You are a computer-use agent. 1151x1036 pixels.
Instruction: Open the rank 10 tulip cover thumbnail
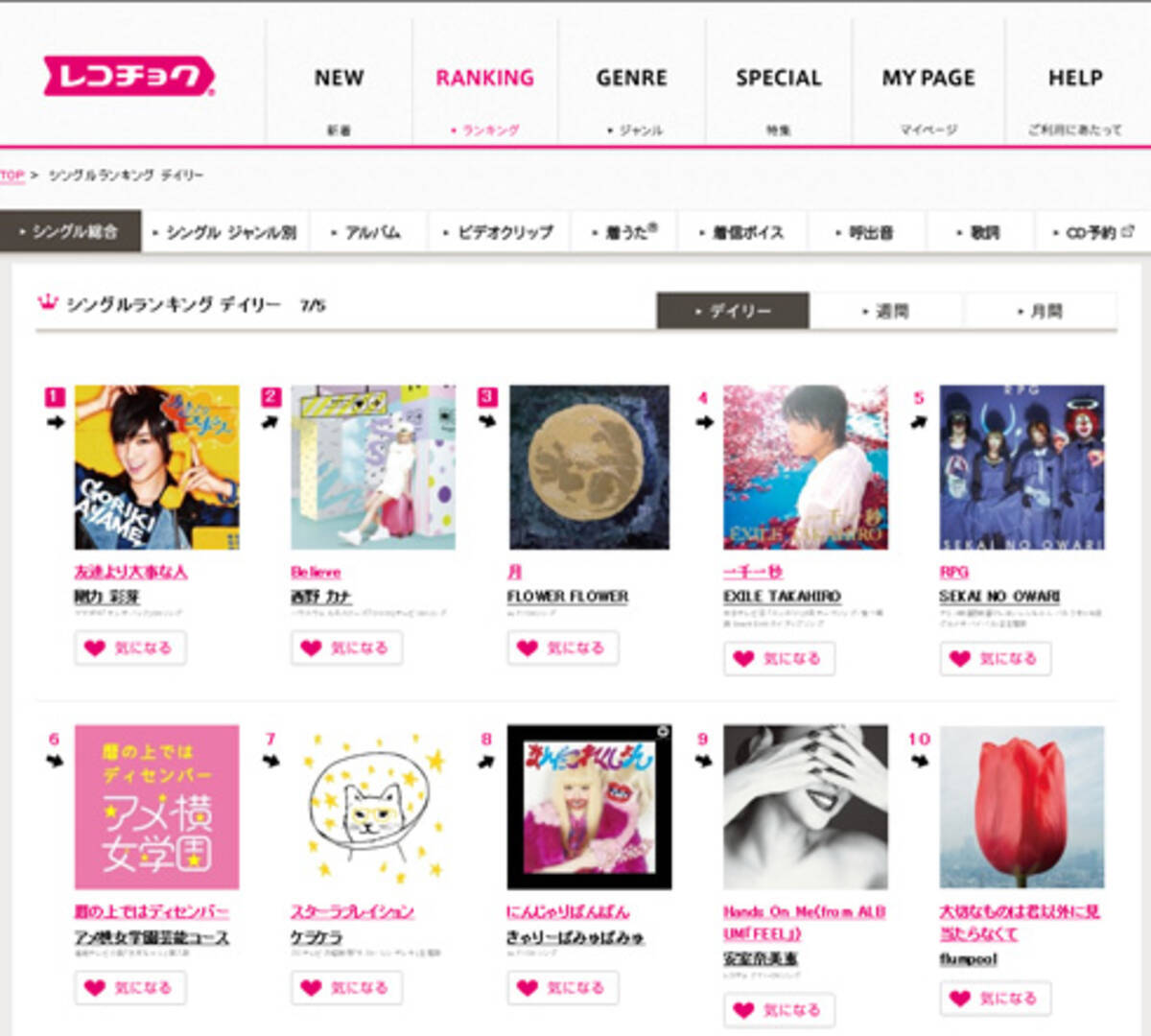click(1022, 807)
